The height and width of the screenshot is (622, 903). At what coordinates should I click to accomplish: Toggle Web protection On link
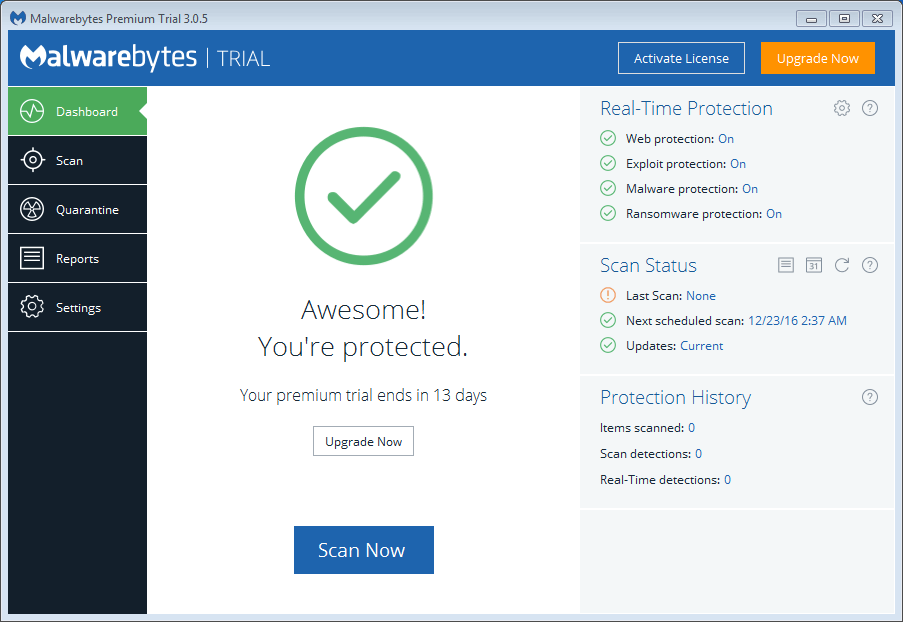coord(726,139)
